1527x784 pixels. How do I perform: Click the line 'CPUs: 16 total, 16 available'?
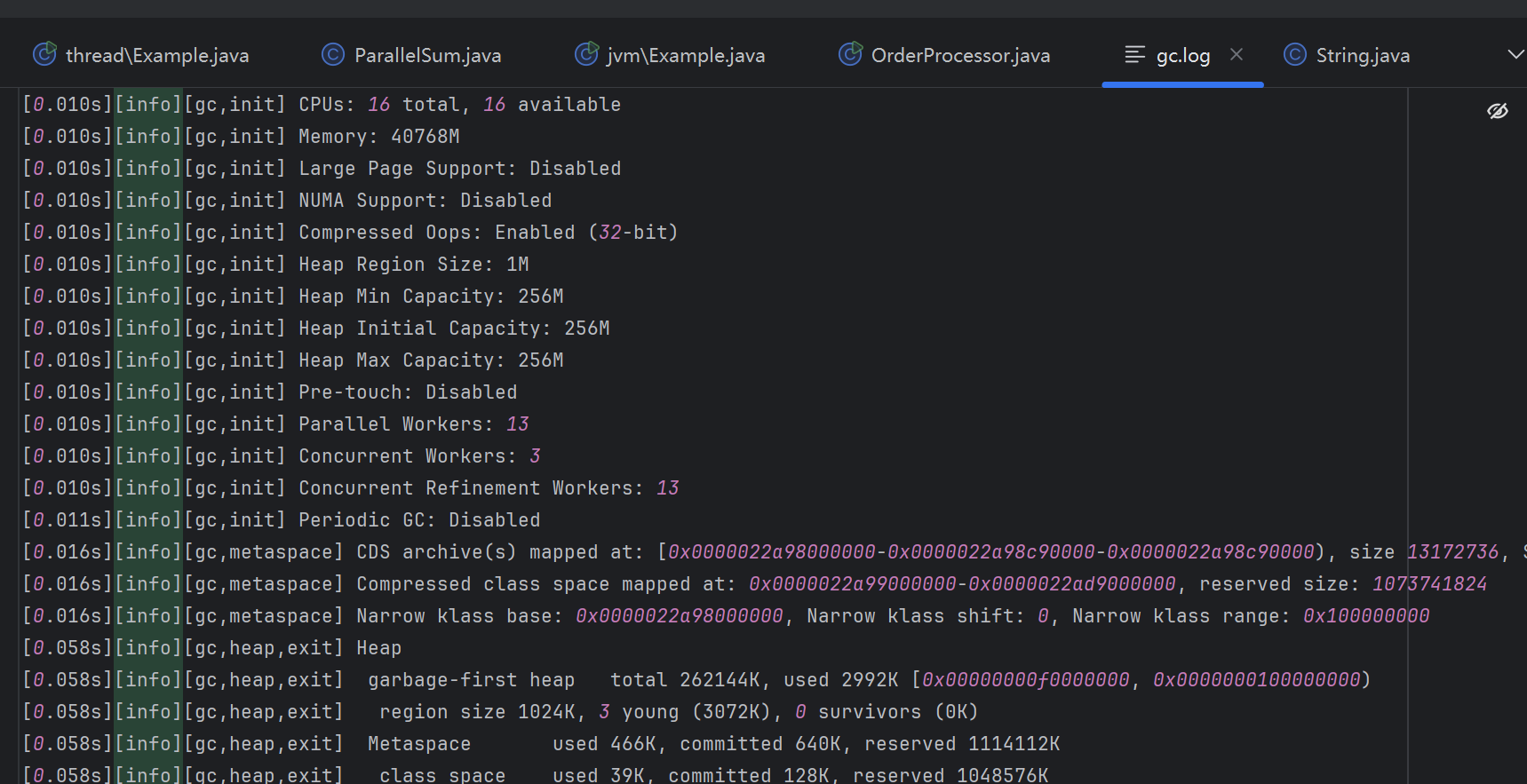322,105
